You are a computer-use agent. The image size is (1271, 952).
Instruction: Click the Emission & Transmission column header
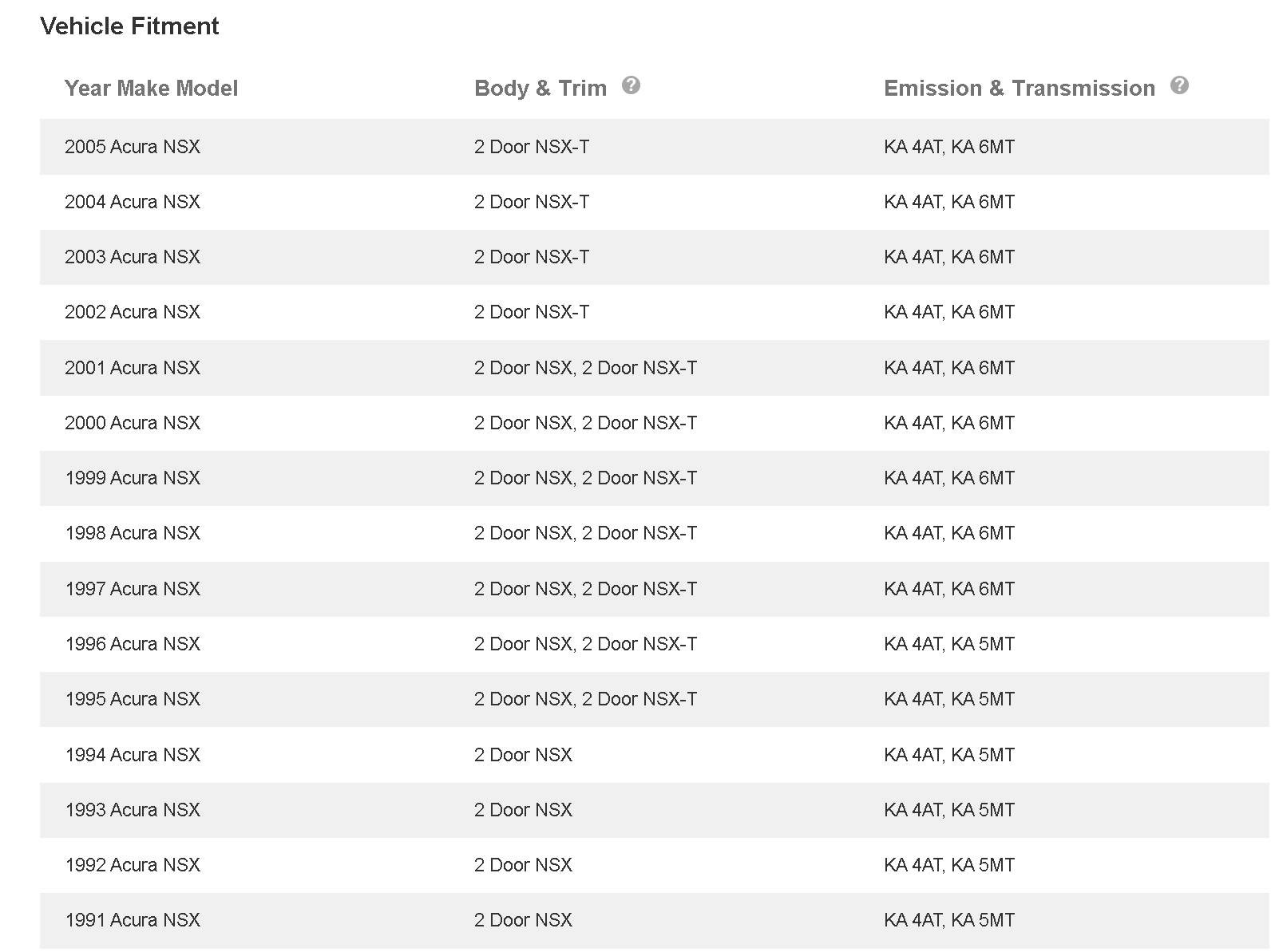(1020, 88)
